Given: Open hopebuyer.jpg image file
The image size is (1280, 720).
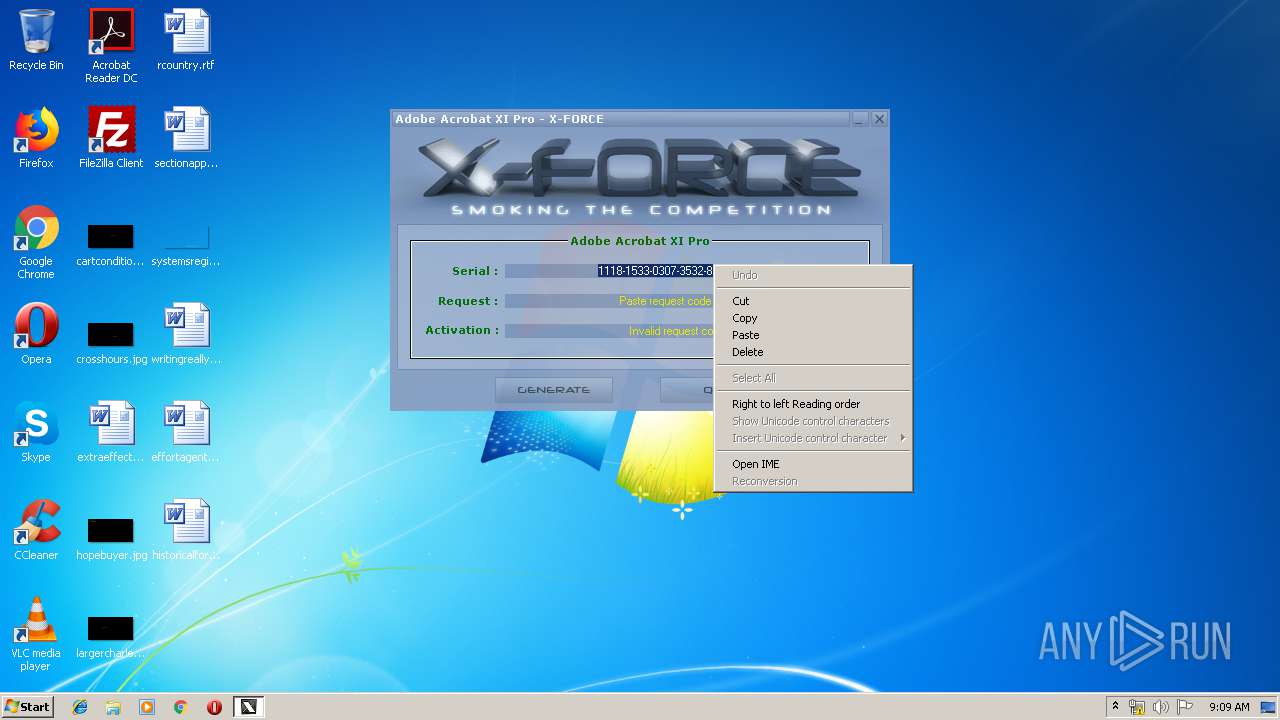Looking at the screenshot, I should click(111, 538).
